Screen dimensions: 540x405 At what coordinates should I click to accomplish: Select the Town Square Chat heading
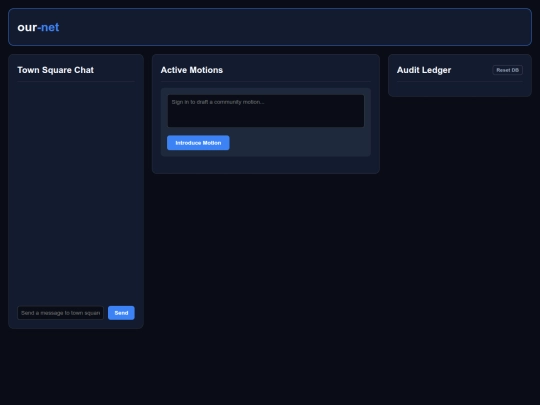click(x=55, y=70)
